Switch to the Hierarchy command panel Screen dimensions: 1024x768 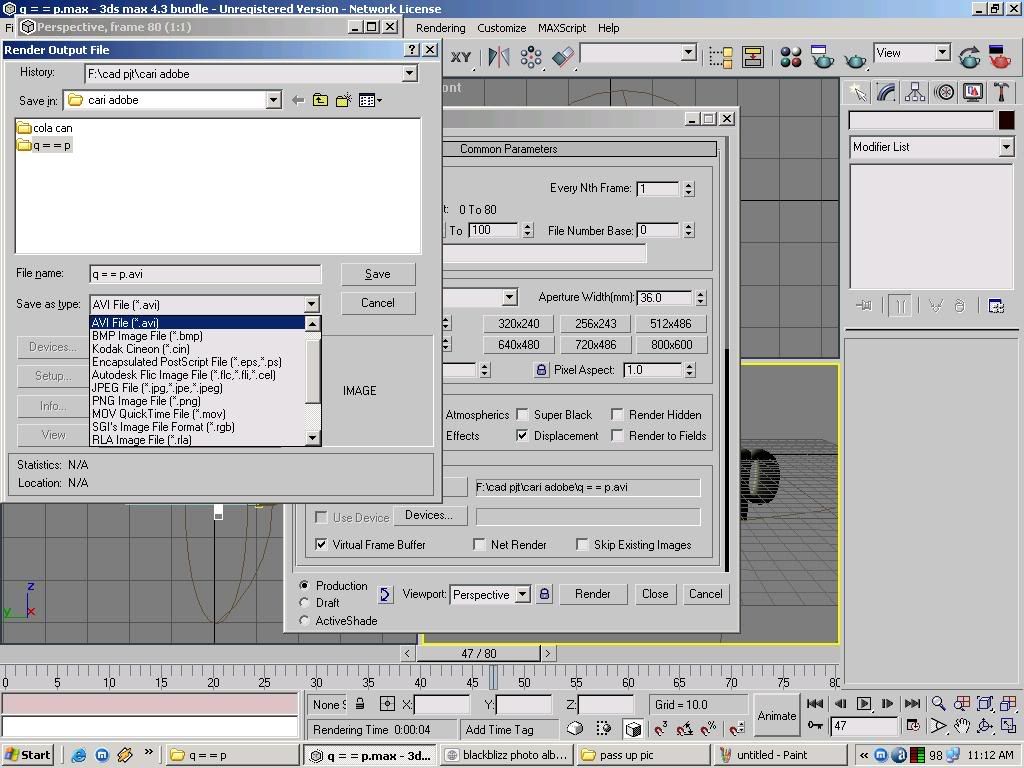point(915,93)
